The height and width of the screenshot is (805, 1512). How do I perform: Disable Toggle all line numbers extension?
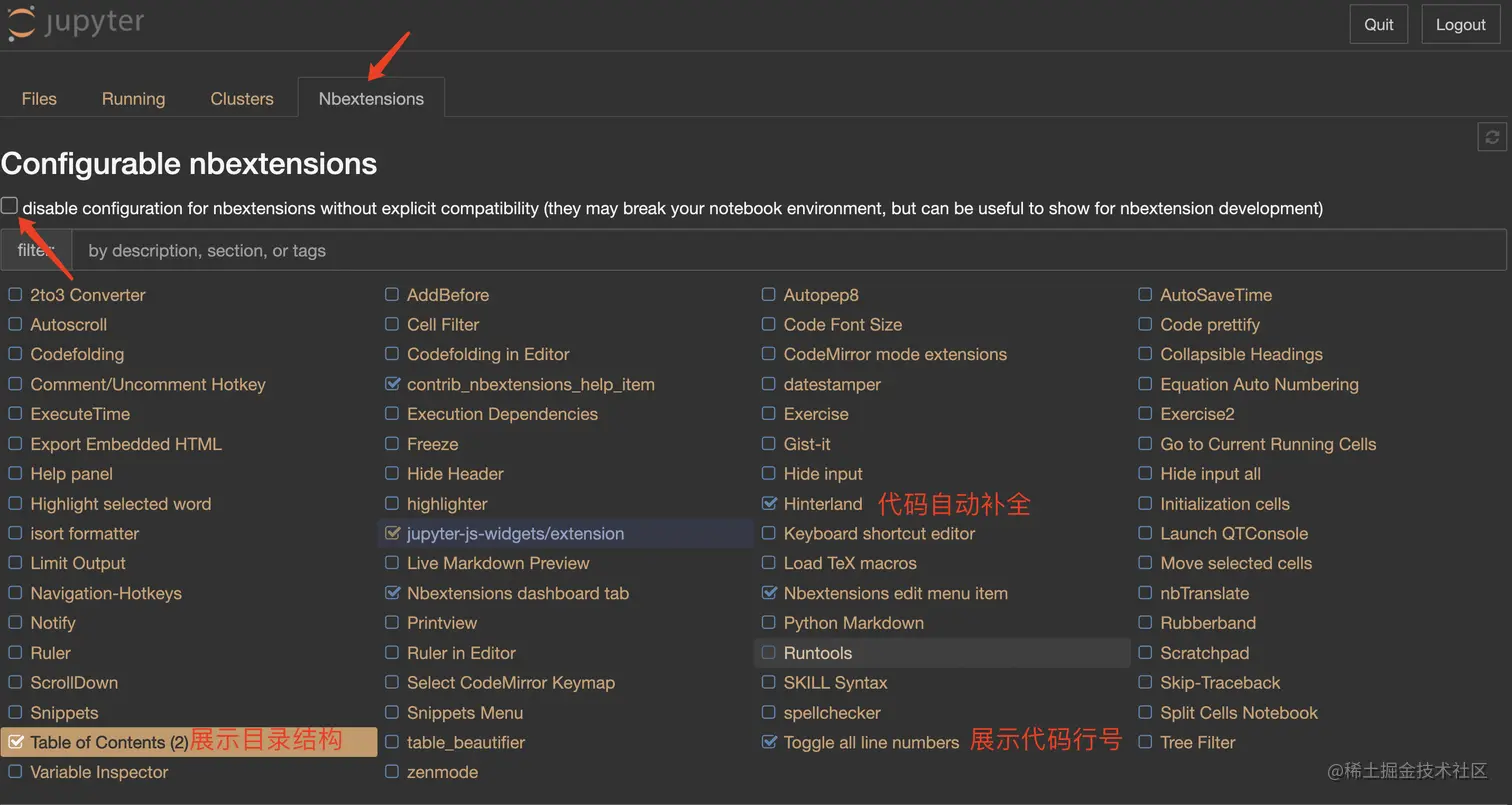tap(769, 742)
